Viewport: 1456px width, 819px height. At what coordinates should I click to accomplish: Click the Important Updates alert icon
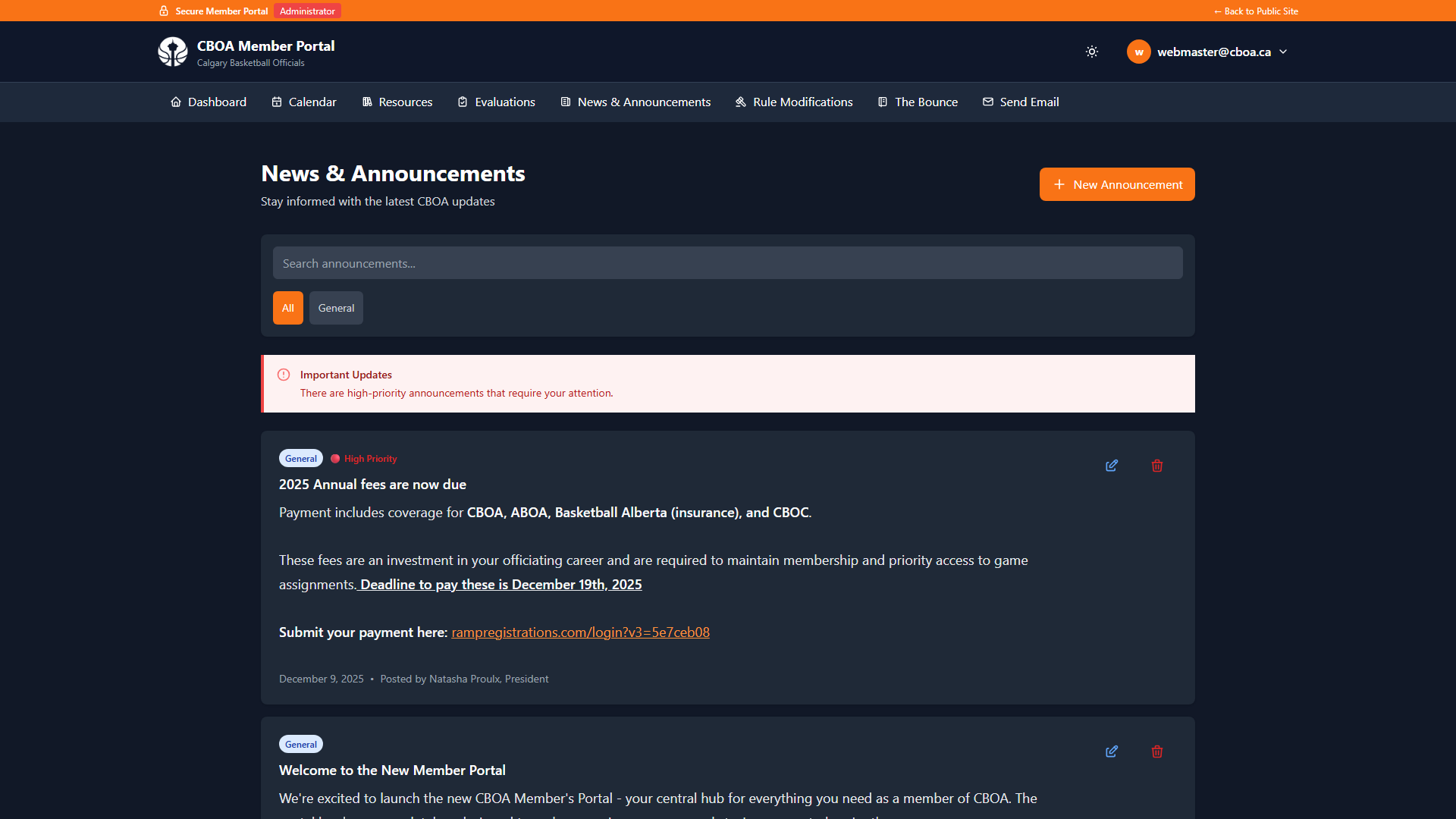284,375
